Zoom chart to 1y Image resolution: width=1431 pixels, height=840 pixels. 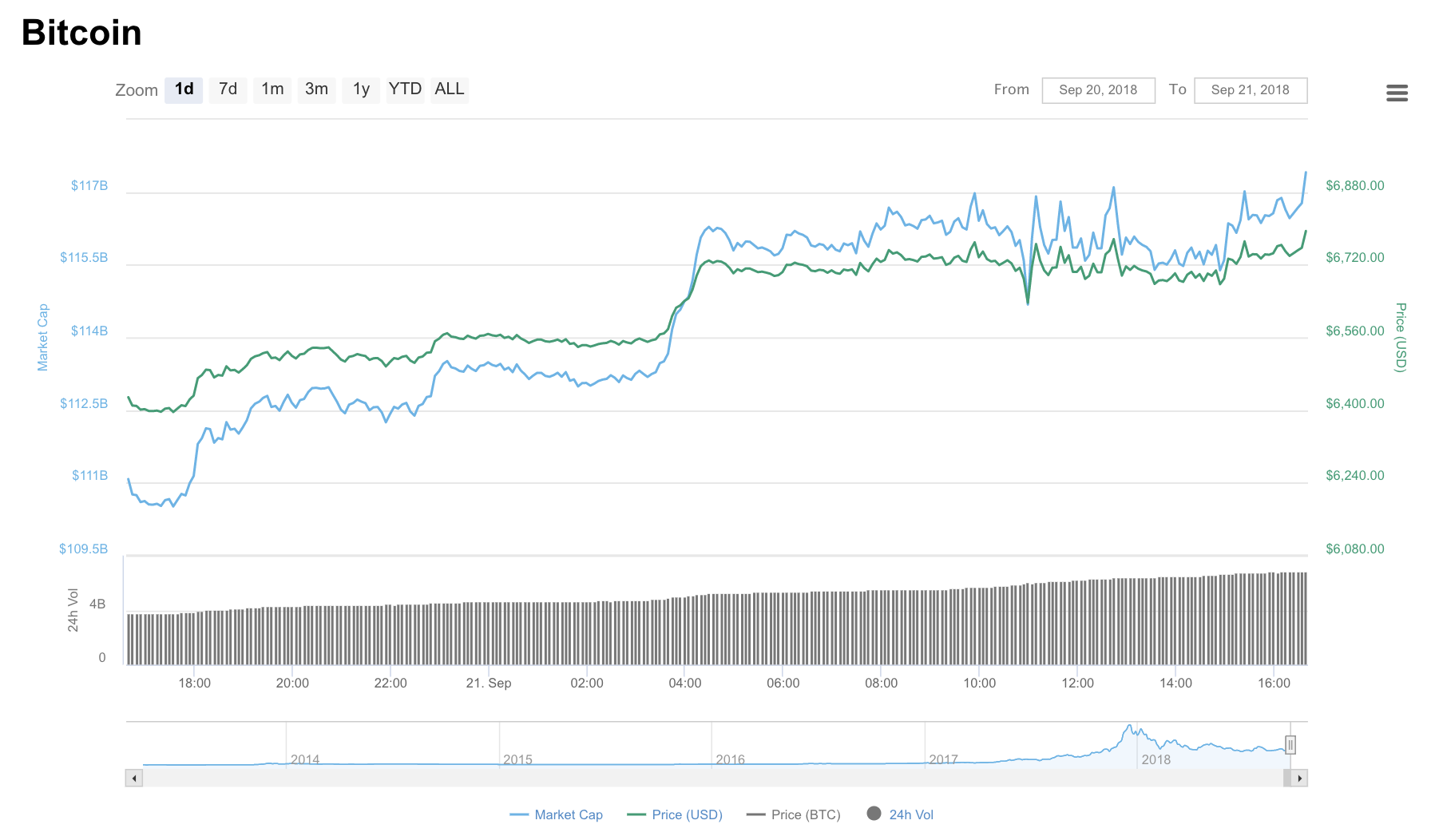[x=361, y=89]
